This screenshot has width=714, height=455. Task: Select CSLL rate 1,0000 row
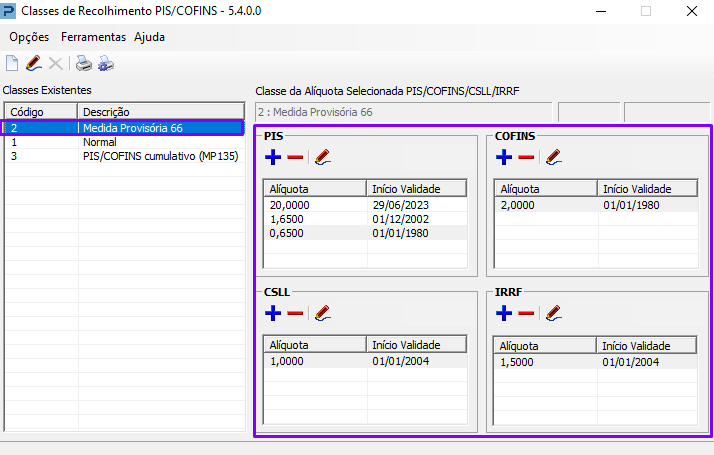point(365,361)
